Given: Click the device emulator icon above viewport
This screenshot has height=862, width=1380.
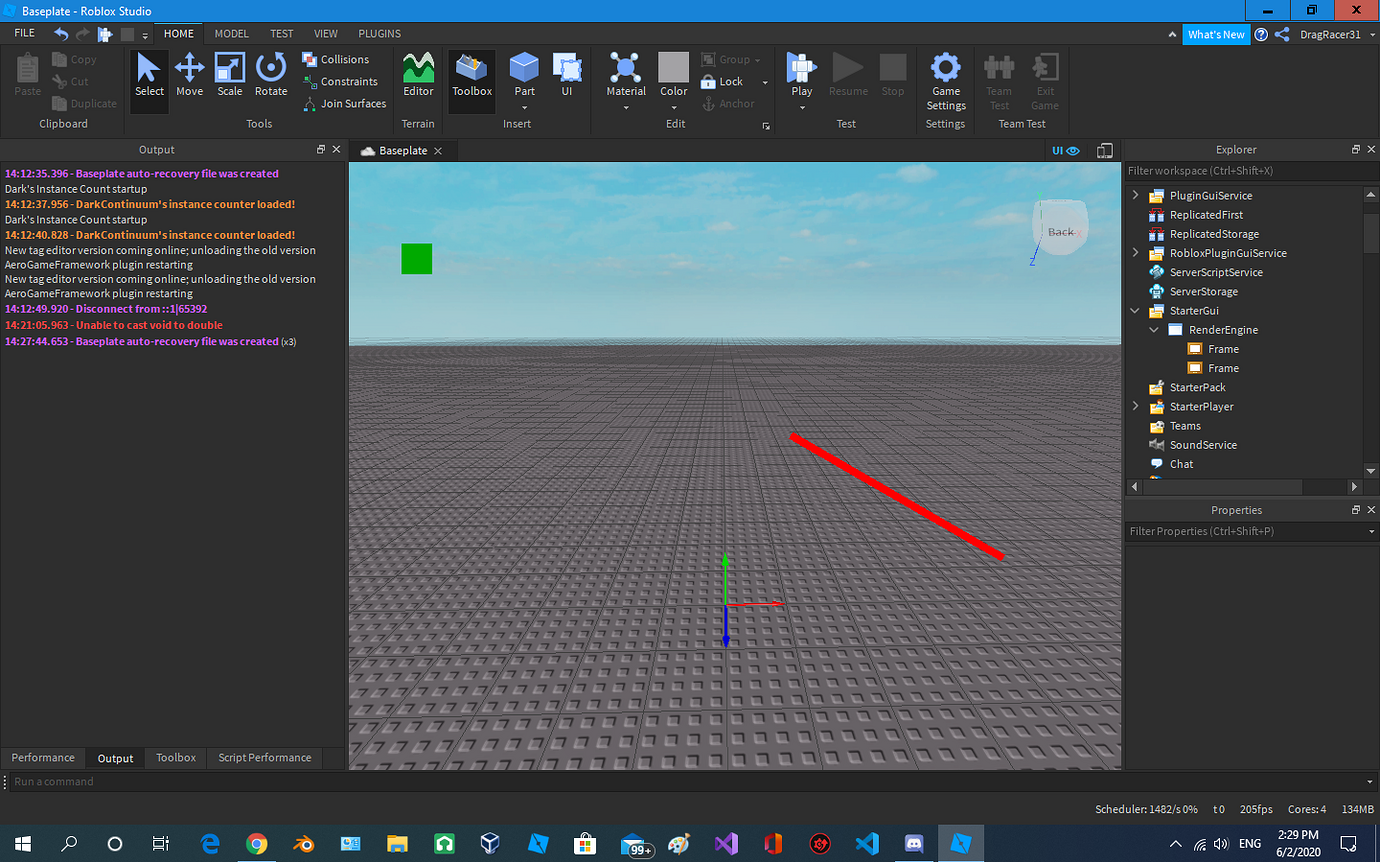Looking at the screenshot, I should pyautogui.click(x=1104, y=151).
